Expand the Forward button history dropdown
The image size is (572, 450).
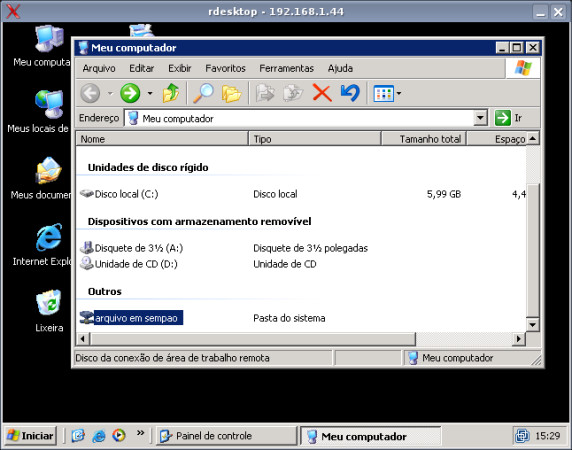[150, 94]
